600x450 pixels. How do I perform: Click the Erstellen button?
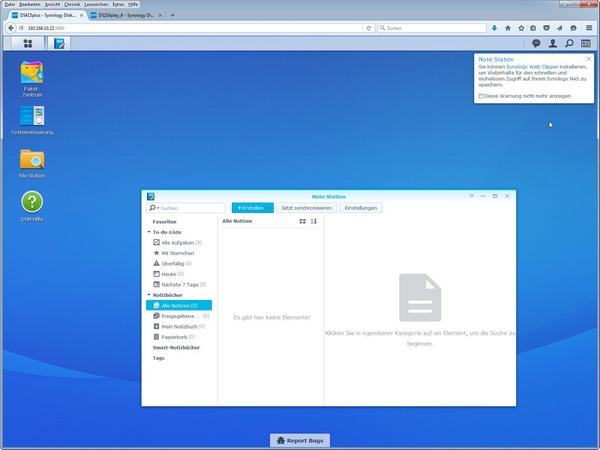pyautogui.click(x=249, y=208)
